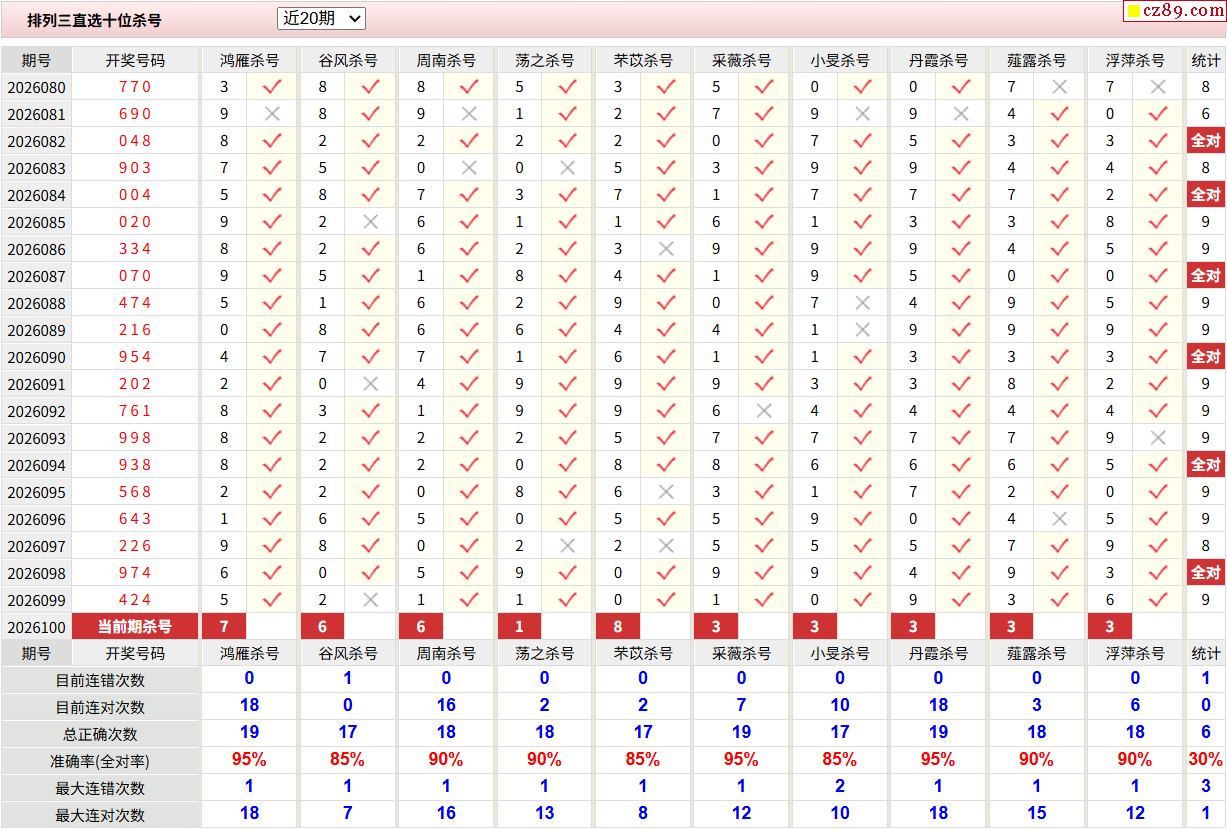Click 采薇杀号 目前连对次数 value 7
Screen dimensions: 1227x830
pos(741,705)
